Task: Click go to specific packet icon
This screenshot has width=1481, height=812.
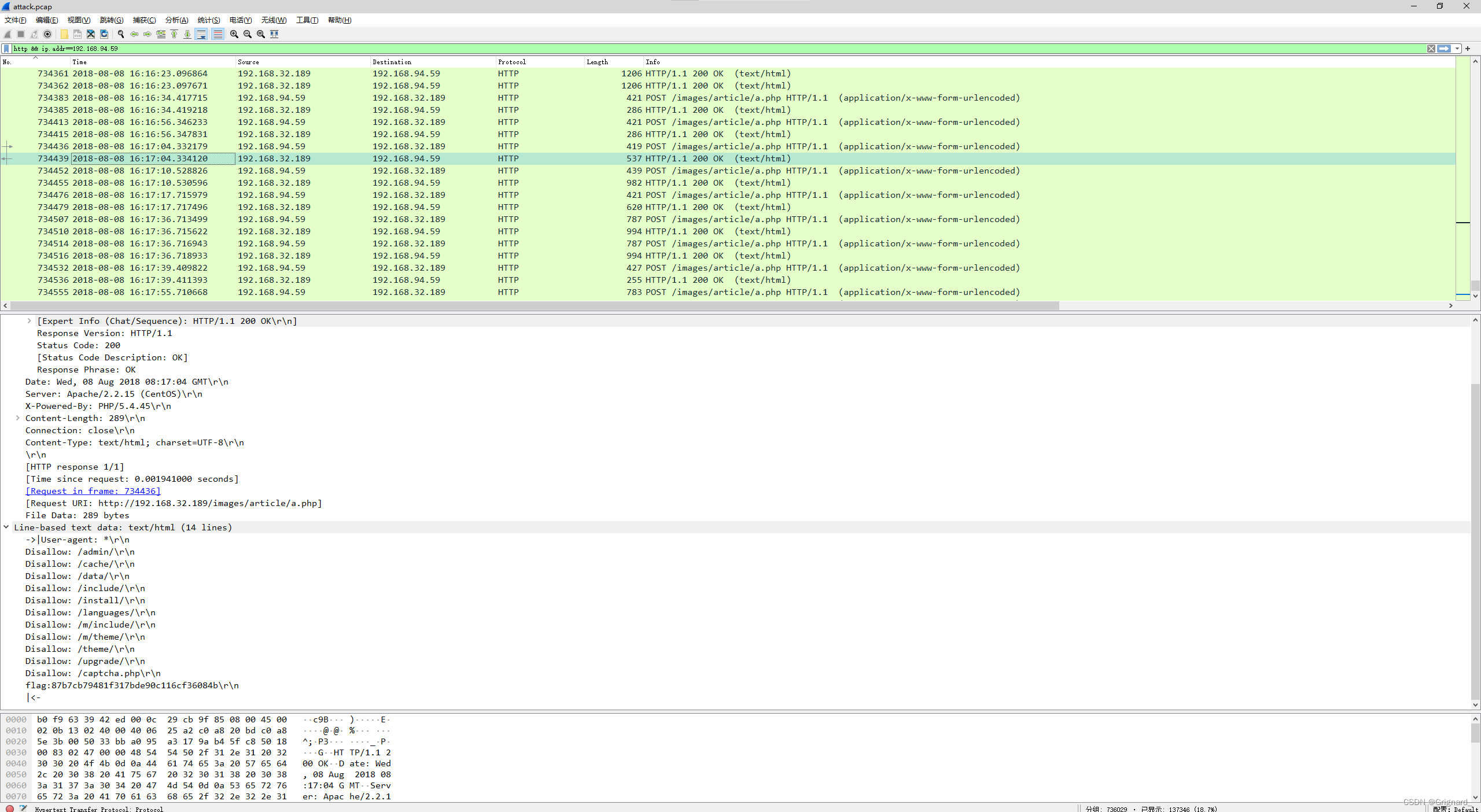Action: (161, 34)
